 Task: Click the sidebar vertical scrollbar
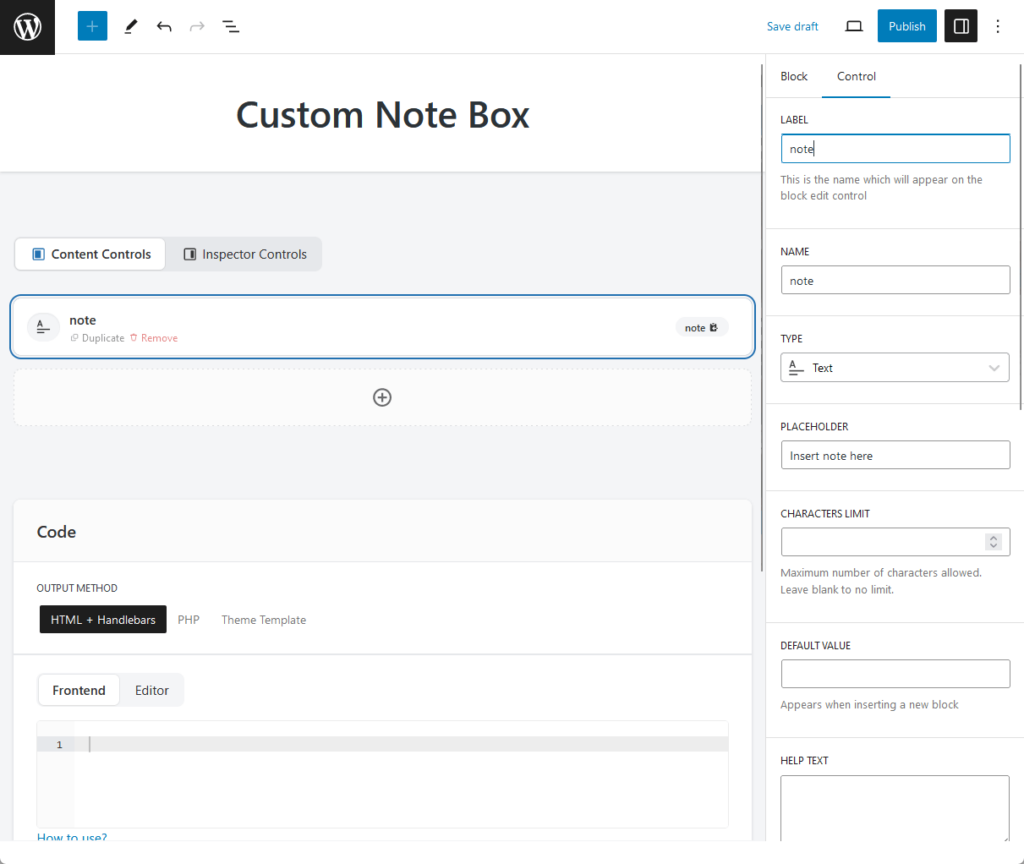pyautogui.click(x=1021, y=236)
